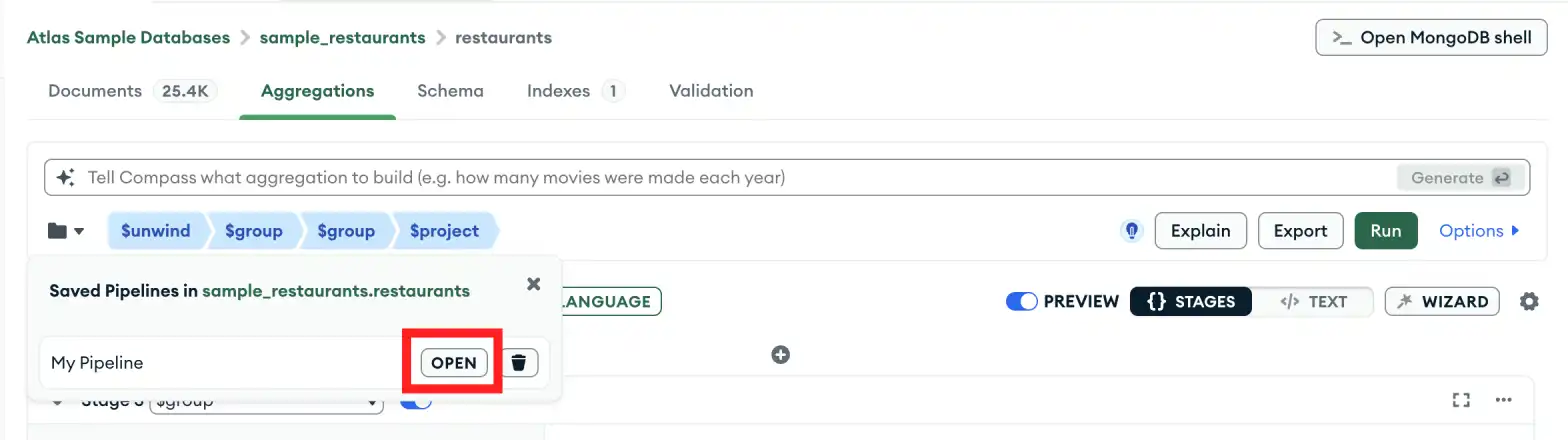The image size is (1568, 440).
Task: Click the AI sparkle icon
Action: point(66,178)
